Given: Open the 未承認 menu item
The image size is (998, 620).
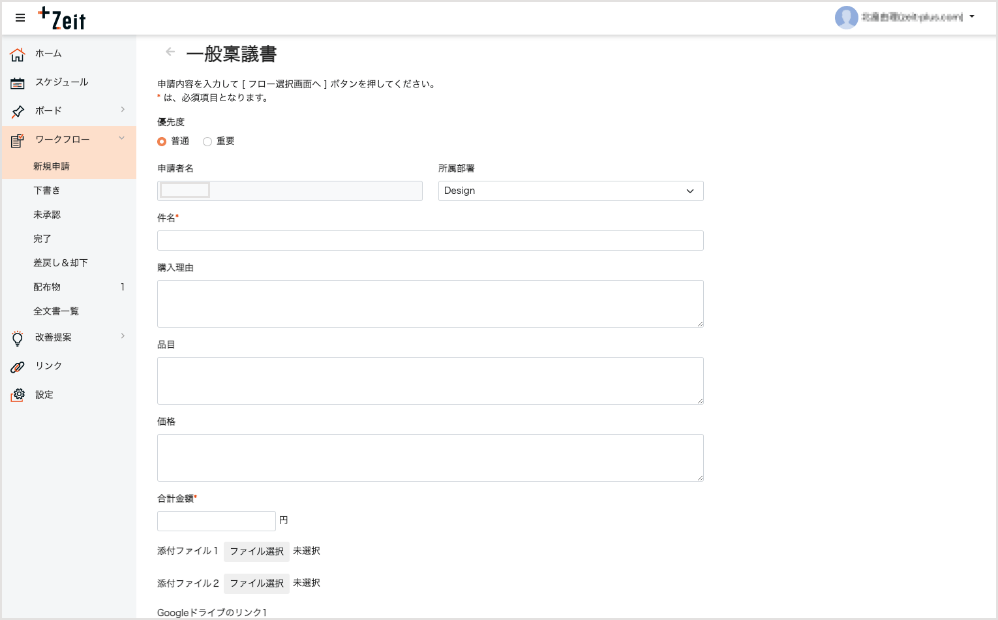Looking at the screenshot, I should coord(47,215).
